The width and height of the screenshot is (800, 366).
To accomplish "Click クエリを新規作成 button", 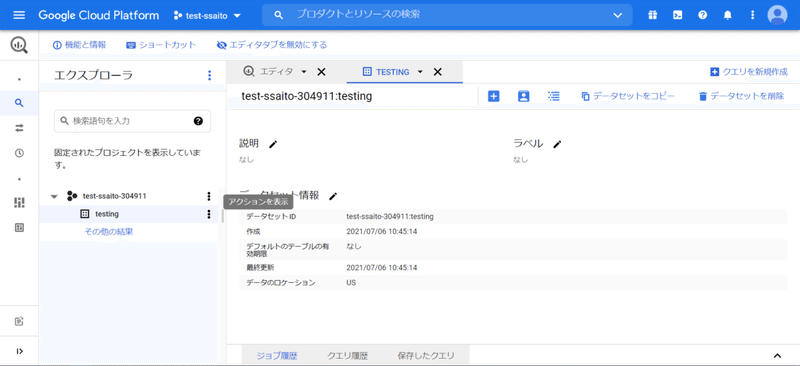I will [x=749, y=72].
